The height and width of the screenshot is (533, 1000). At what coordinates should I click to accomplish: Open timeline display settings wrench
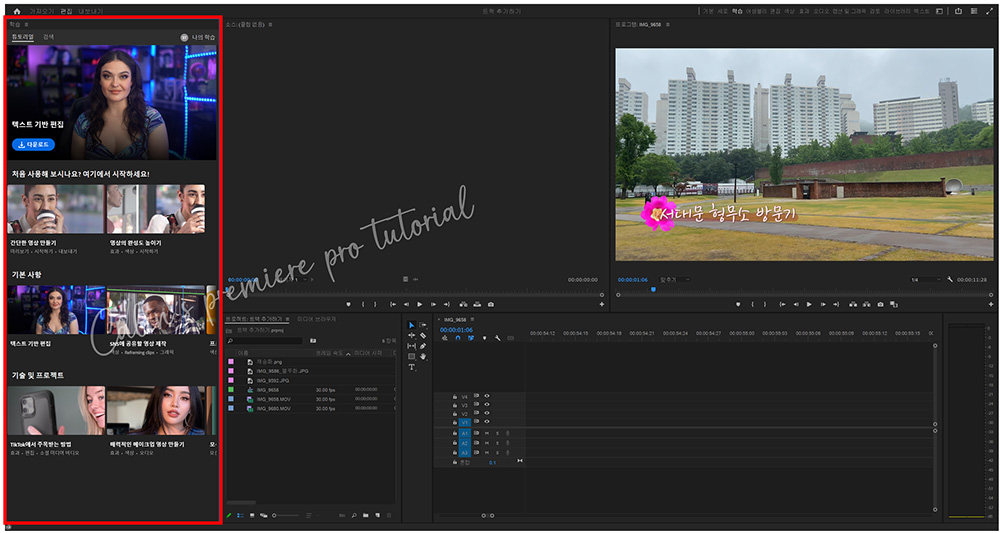[x=497, y=339]
